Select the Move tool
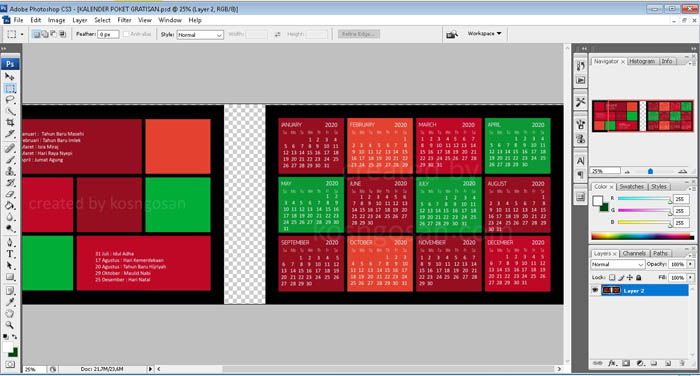The height and width of the screenshot is (376, 700). [10, 76]
